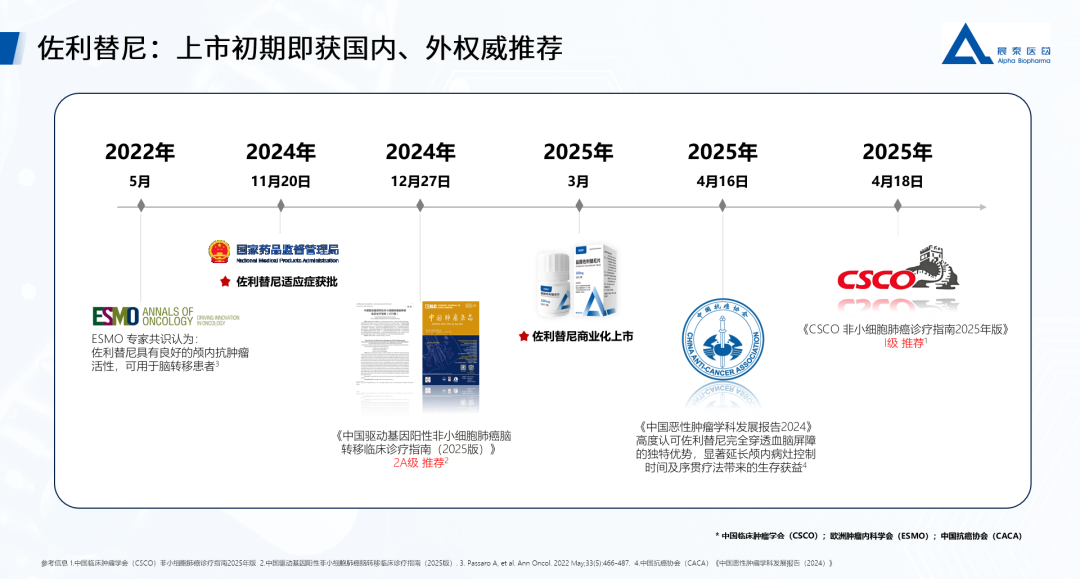Click the 参考信息 reference line at bottom
The width and height of the screenshot is (1080, 579).
pos(437,563)
